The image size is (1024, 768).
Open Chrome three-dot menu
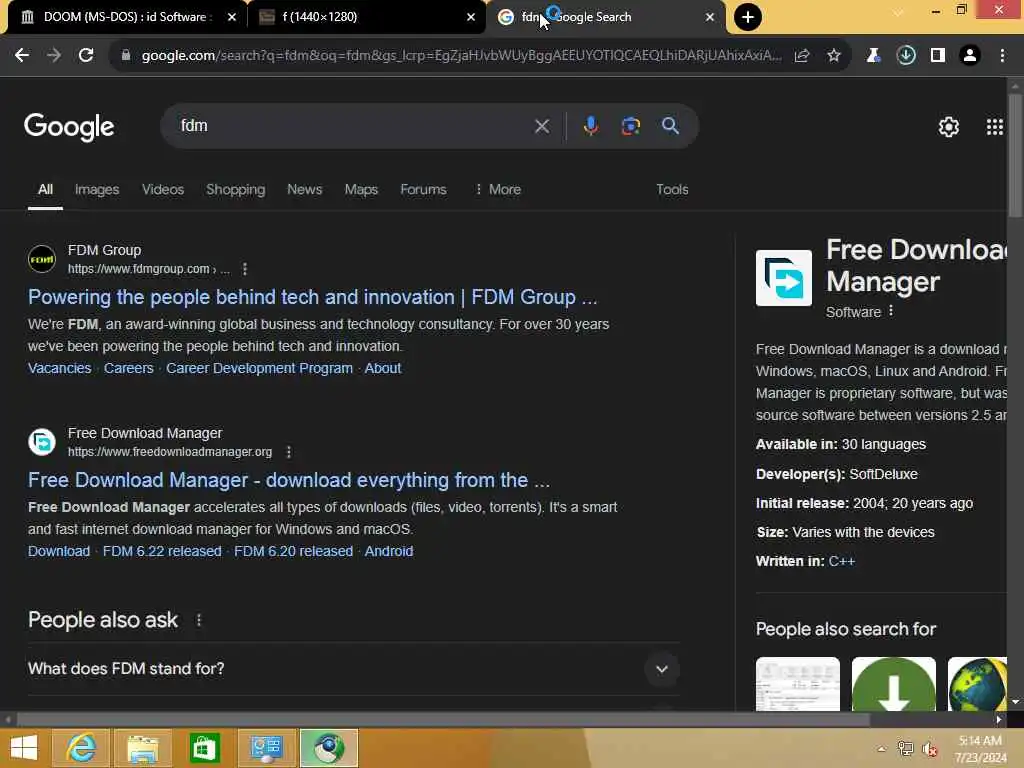(x=1002, y=56)
